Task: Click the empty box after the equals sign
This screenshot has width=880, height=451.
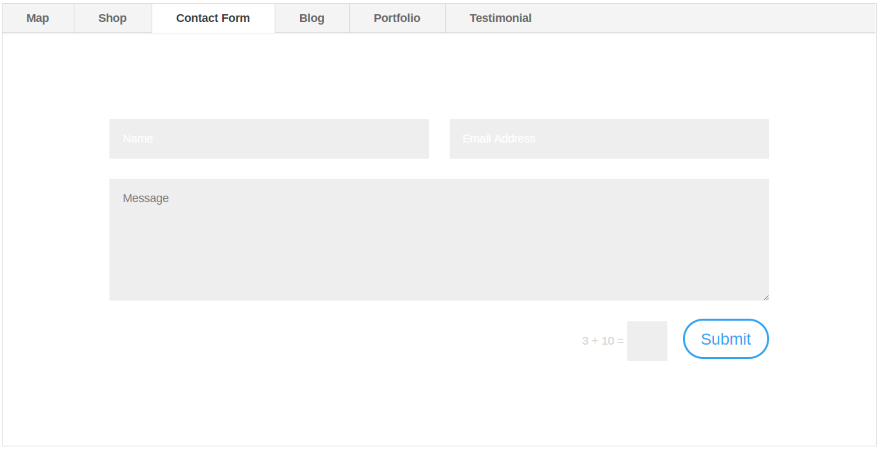Action: (647, 341)
